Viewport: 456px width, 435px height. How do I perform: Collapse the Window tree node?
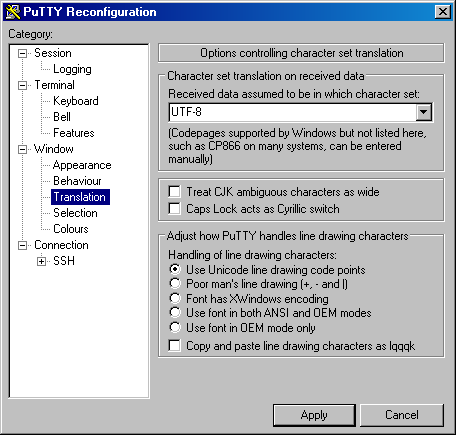click(x=22, y=149)
